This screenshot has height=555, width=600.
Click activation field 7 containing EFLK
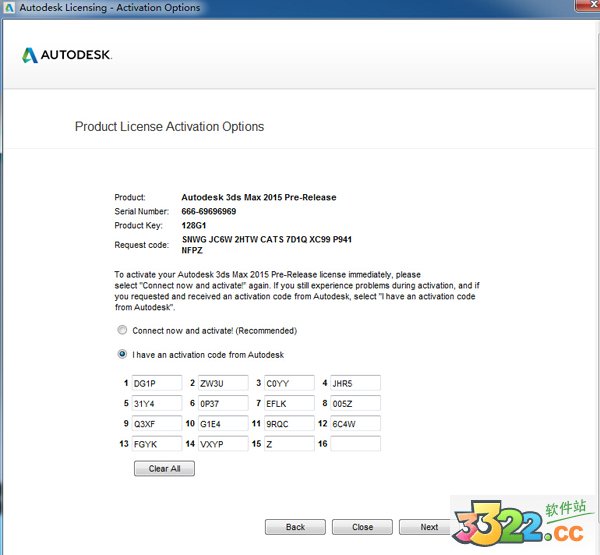(x=289, y=403)
